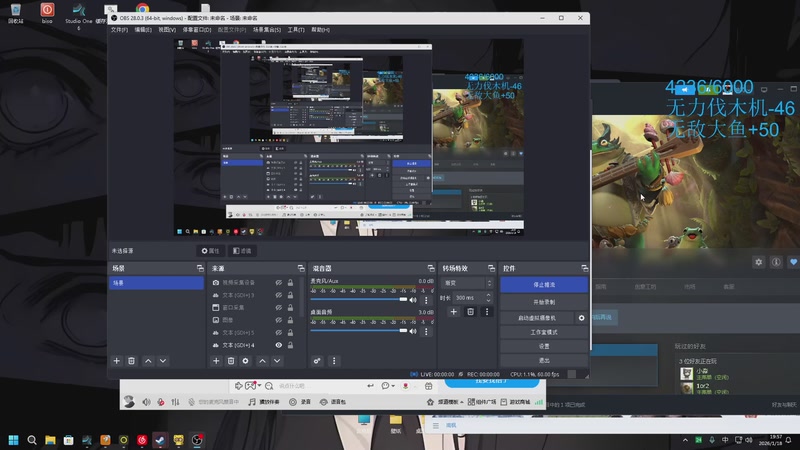800x450 pixels.
Task: Open source properties gear in Sources toolbar
Action: pos(245,361)
